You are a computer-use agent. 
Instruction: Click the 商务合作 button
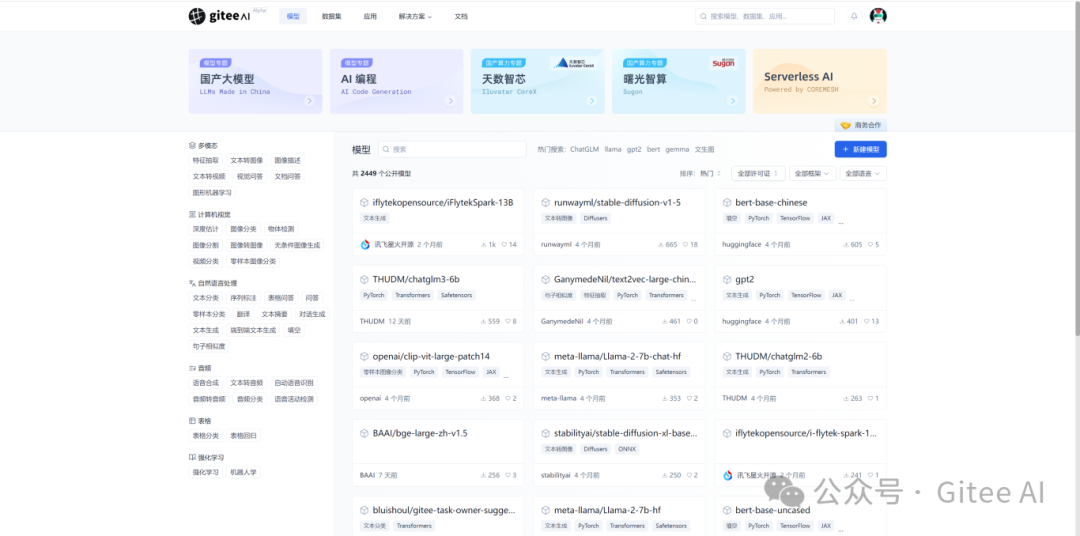(861, 125)
